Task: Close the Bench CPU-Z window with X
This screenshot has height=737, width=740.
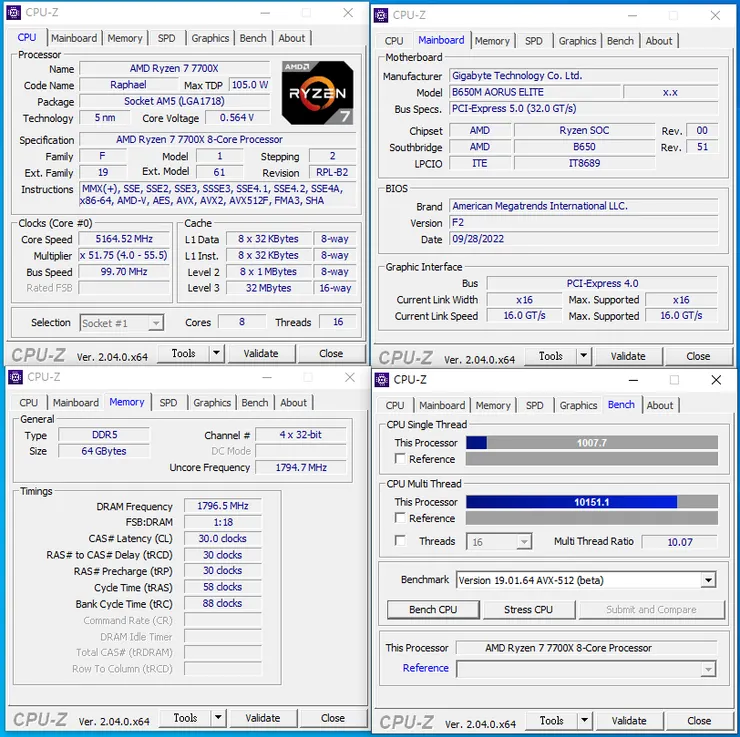Action: point(716,380)
